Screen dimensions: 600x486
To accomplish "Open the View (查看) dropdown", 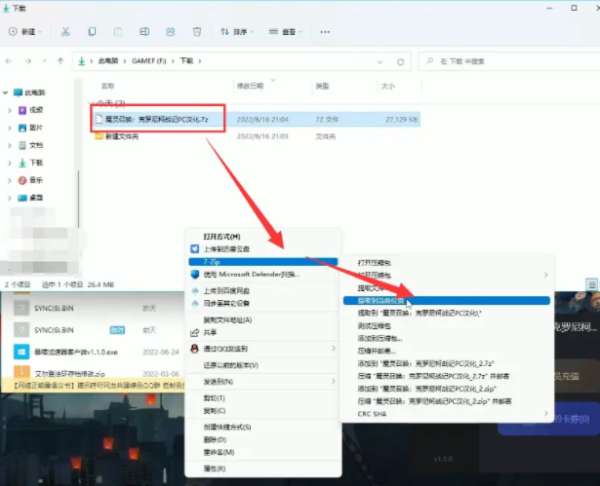I will (x=285, y=32).
